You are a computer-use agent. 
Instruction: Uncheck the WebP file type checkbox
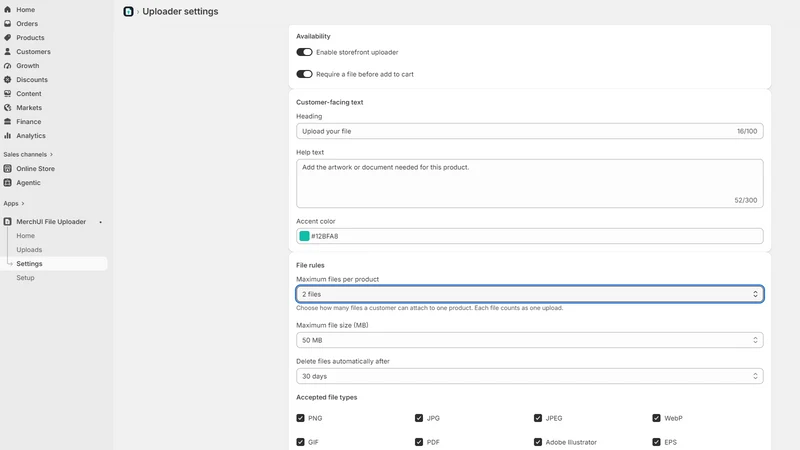coord(656,418)
